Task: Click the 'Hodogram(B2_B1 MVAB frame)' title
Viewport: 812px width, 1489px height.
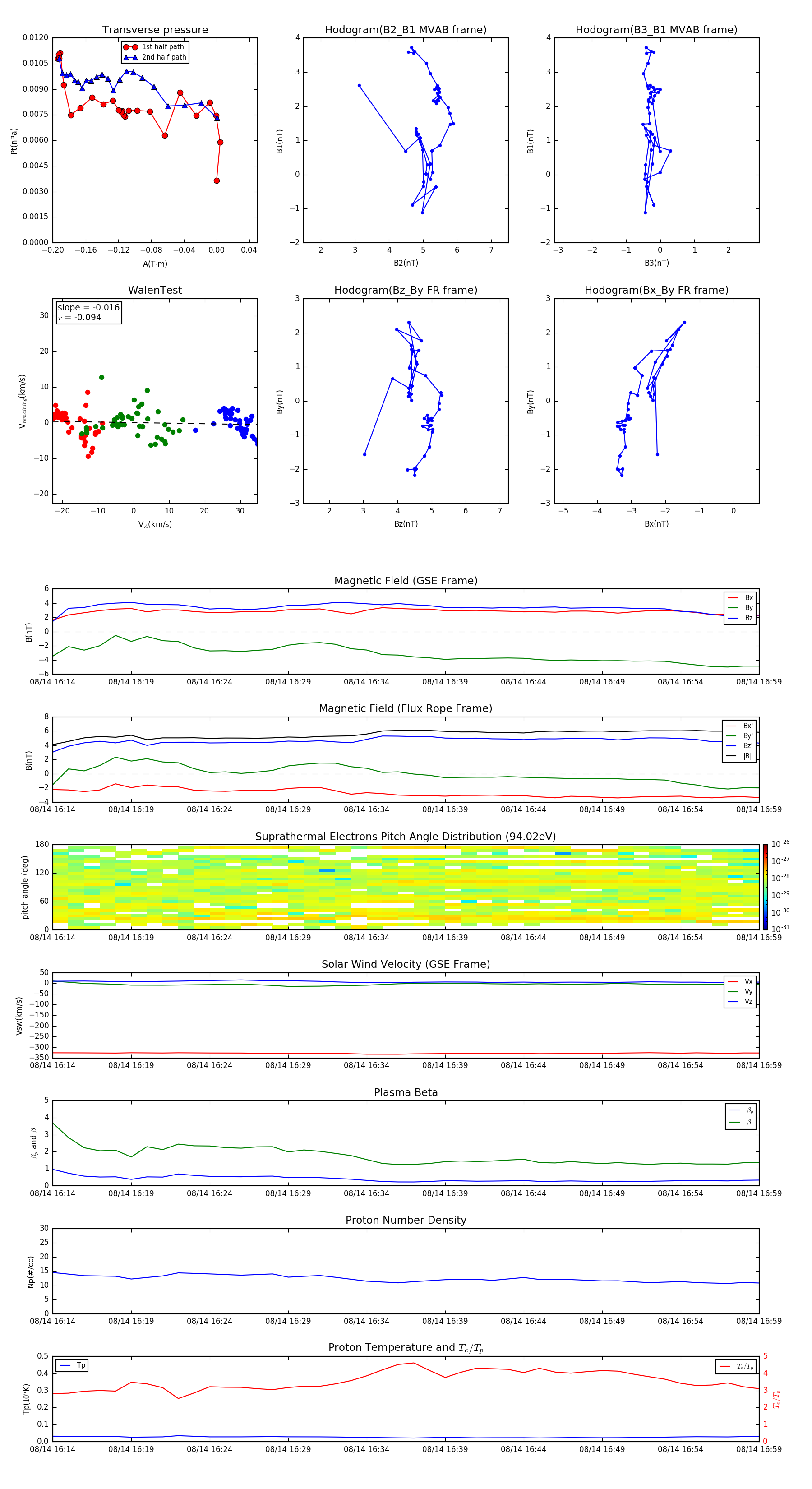Action: coord(406,30)
